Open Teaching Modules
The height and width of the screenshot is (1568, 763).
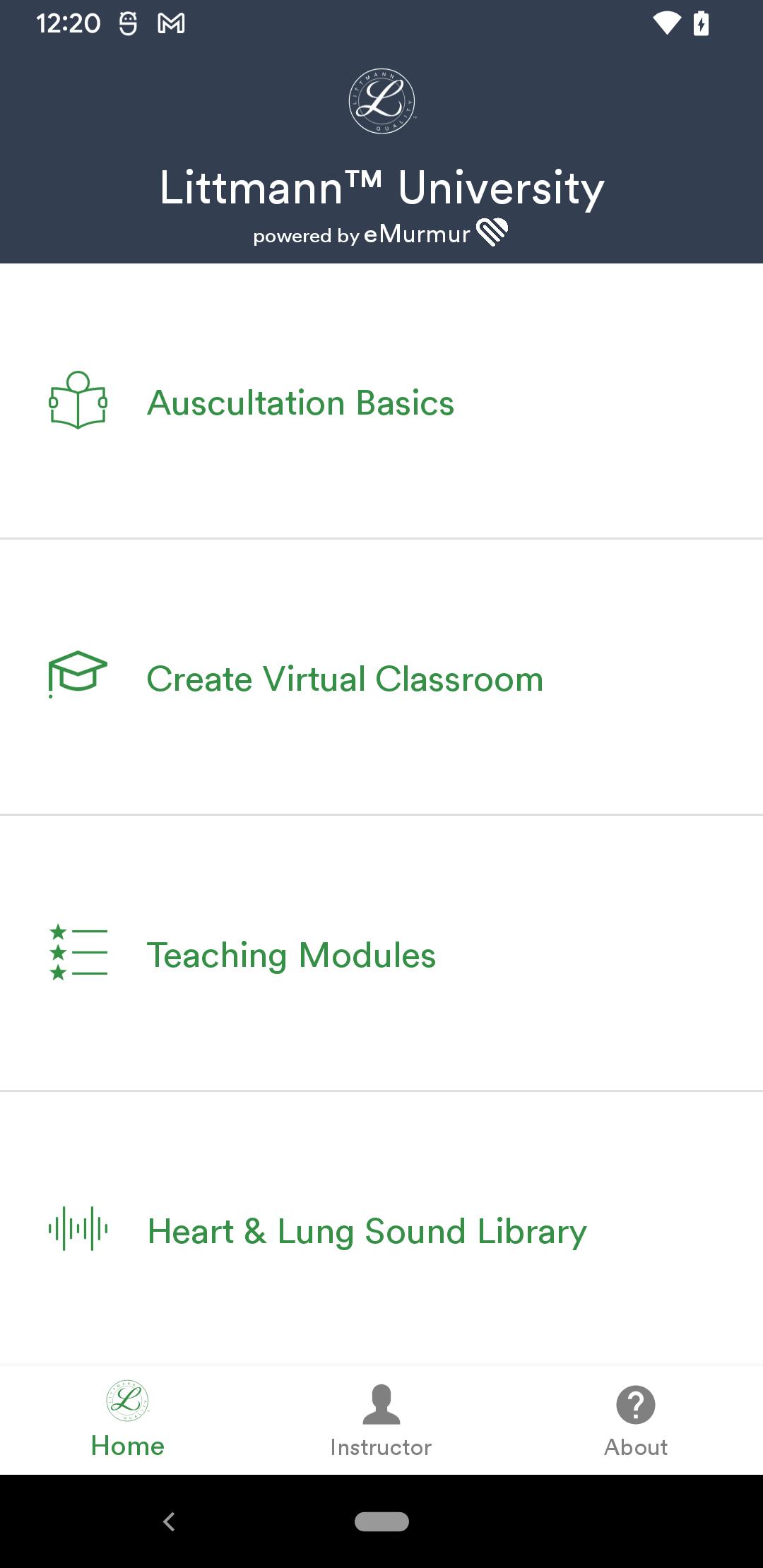[x=381, y=953]
